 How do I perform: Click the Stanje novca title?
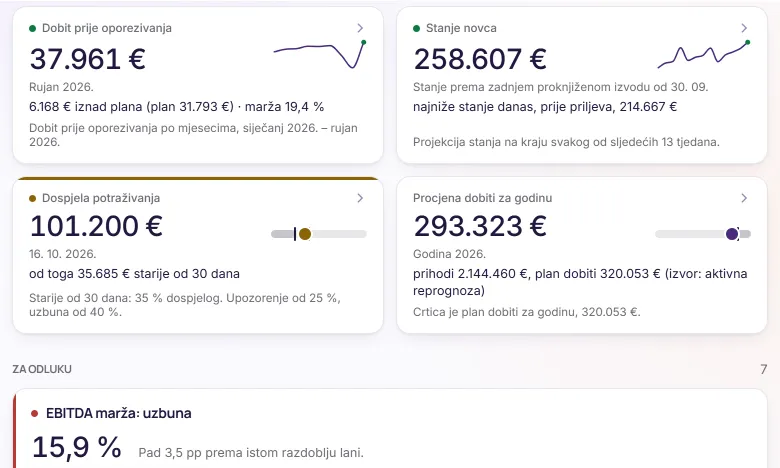pyautogui.click(x=461, y=28)
